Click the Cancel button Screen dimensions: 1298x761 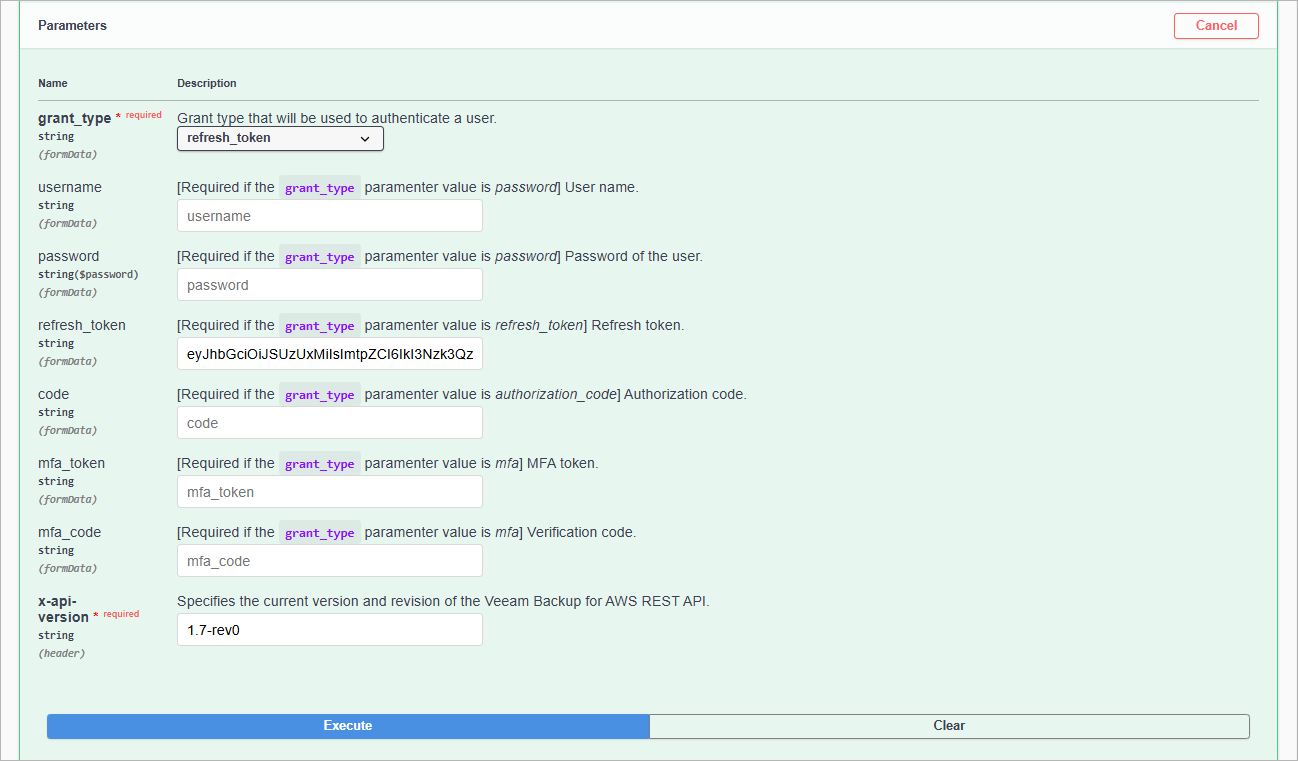(x=1216, y=26)
